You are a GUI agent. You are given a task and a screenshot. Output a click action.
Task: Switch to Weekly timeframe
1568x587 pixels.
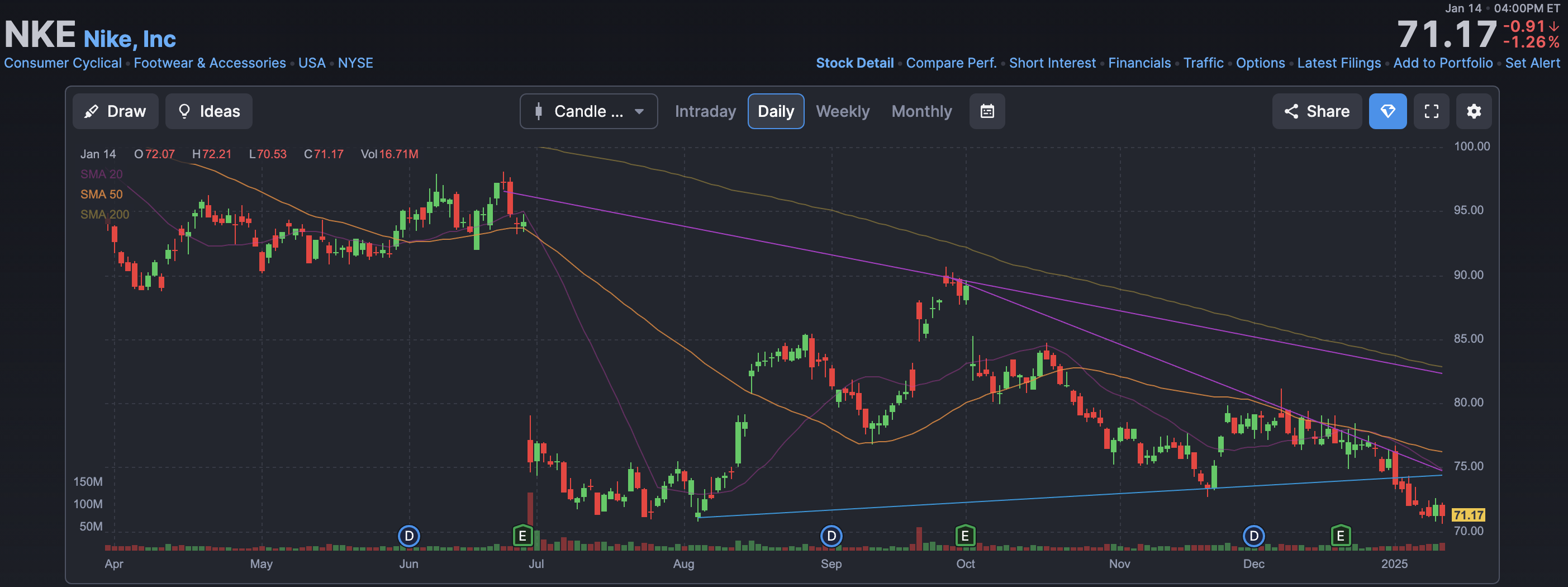pyautogui.click(x=843, y=111)
